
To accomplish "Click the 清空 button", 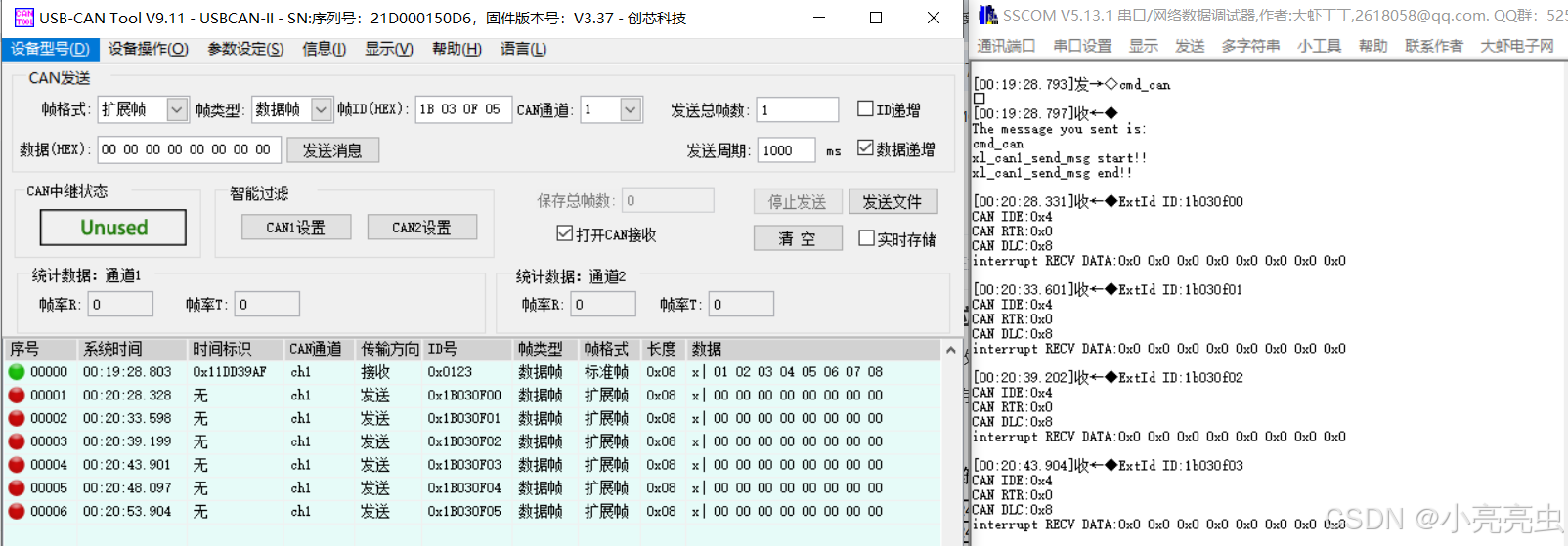I will click(x=798, y=238).
